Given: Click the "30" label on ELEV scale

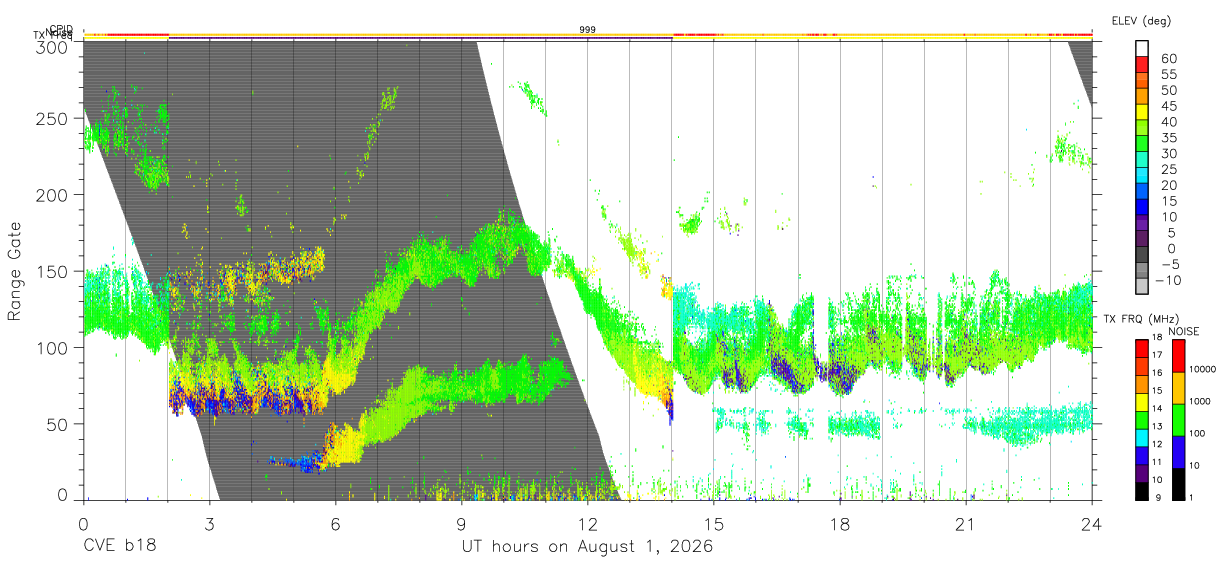Looking at the screenshot, I should click(x=1168, y=154).
